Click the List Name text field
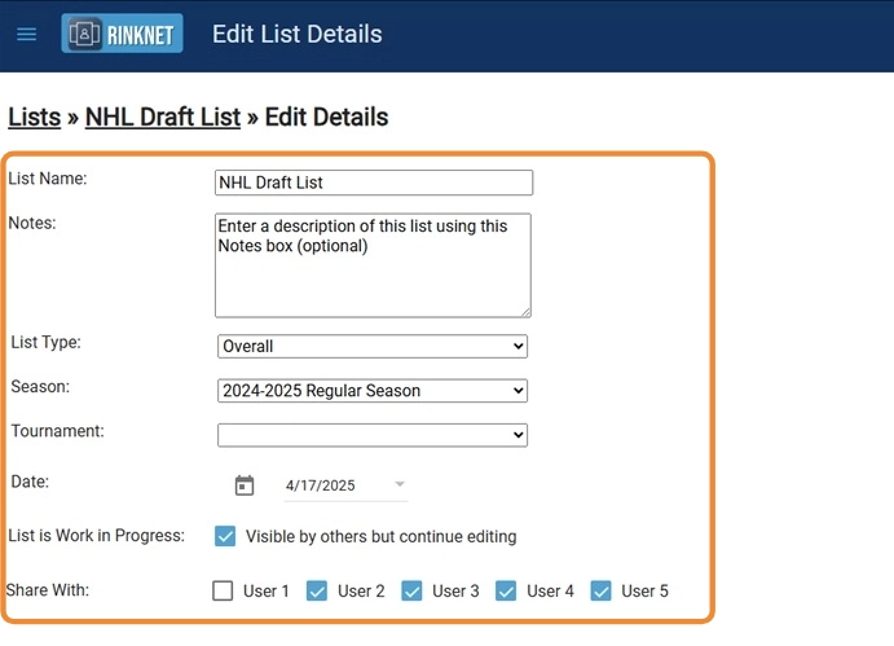The image size is (894, 646). point(373,183)
